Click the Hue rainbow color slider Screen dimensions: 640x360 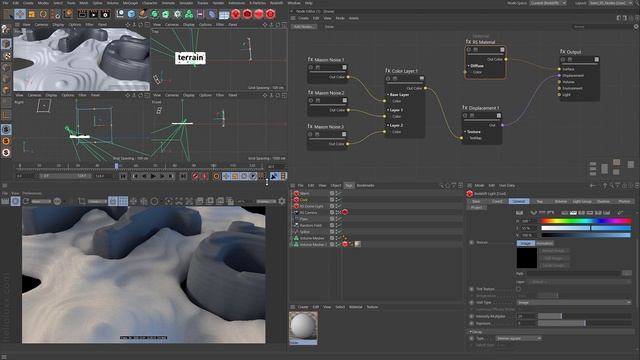point(586,221)
